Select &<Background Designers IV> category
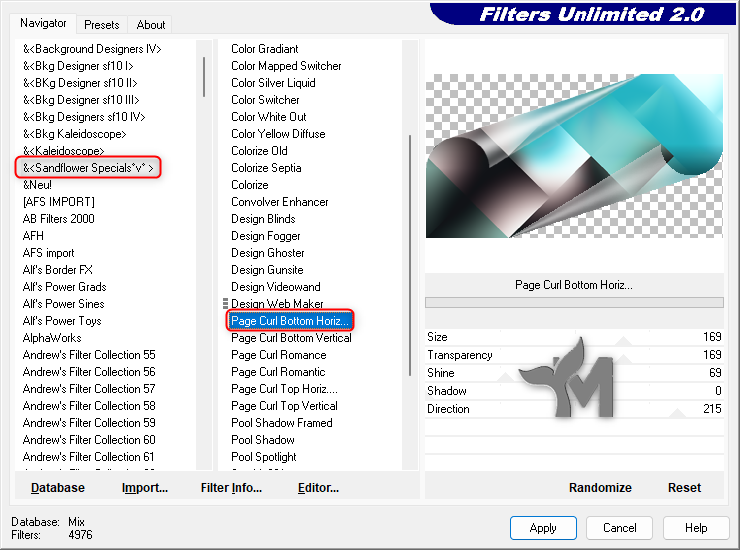 pos(92,49)
